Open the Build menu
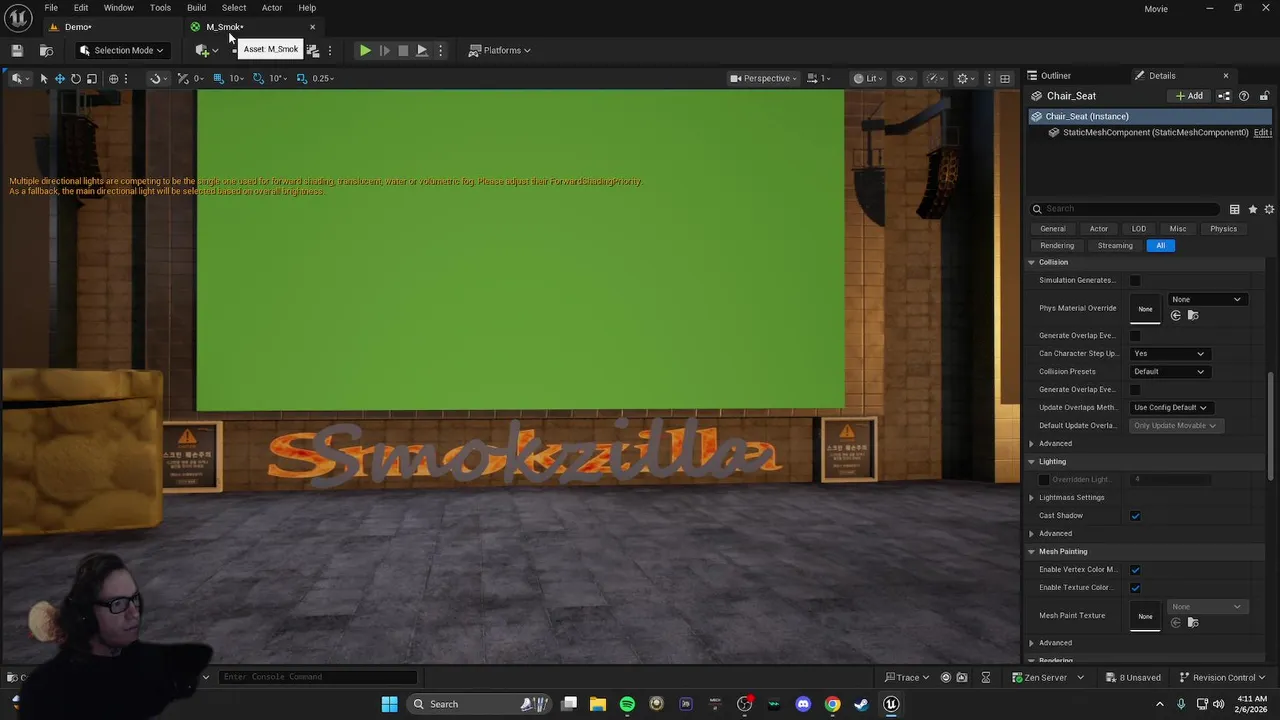 click(196, 8)
